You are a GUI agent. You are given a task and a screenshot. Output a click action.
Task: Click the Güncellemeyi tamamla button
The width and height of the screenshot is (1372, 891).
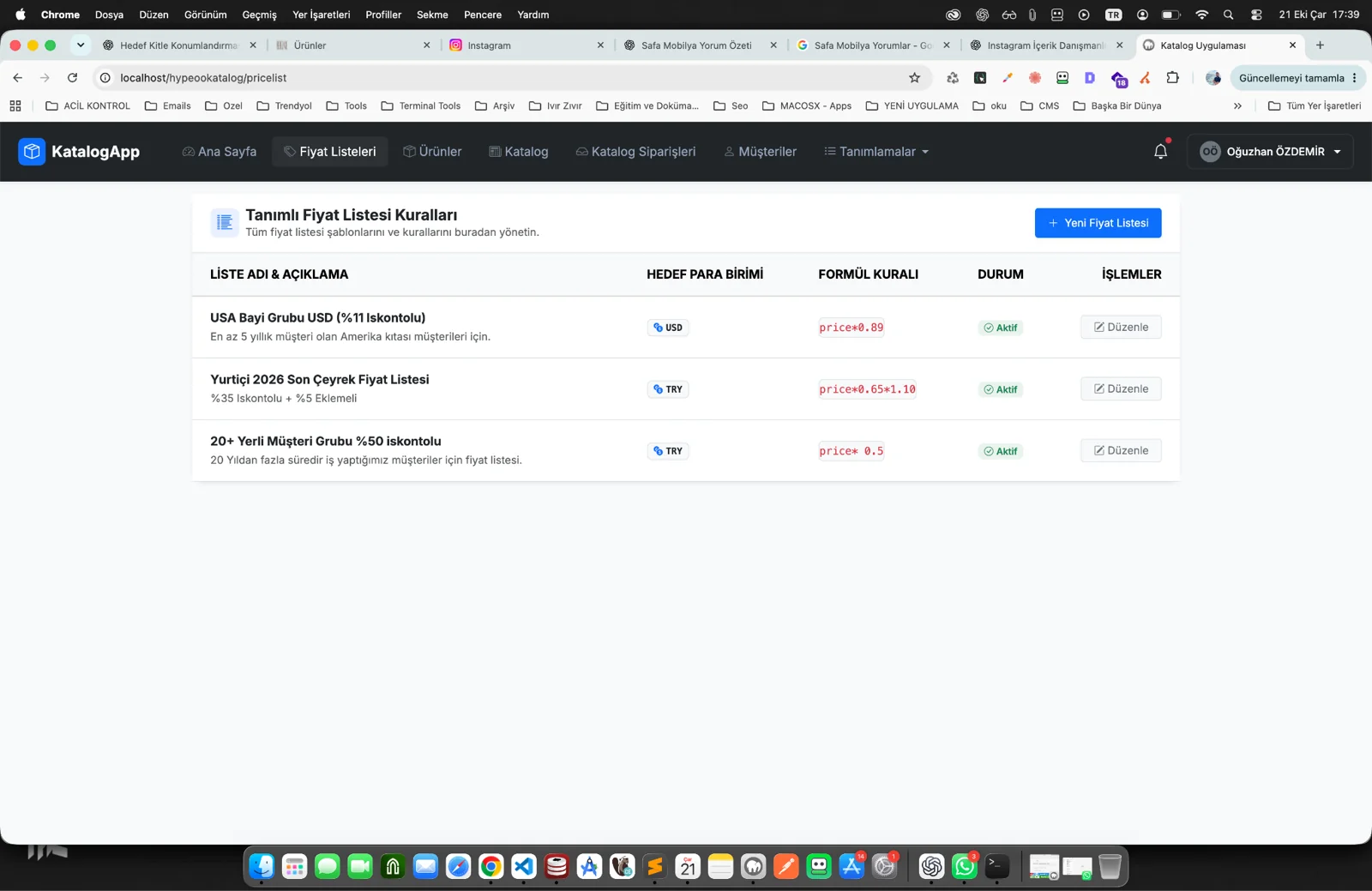coord(1291,78)
